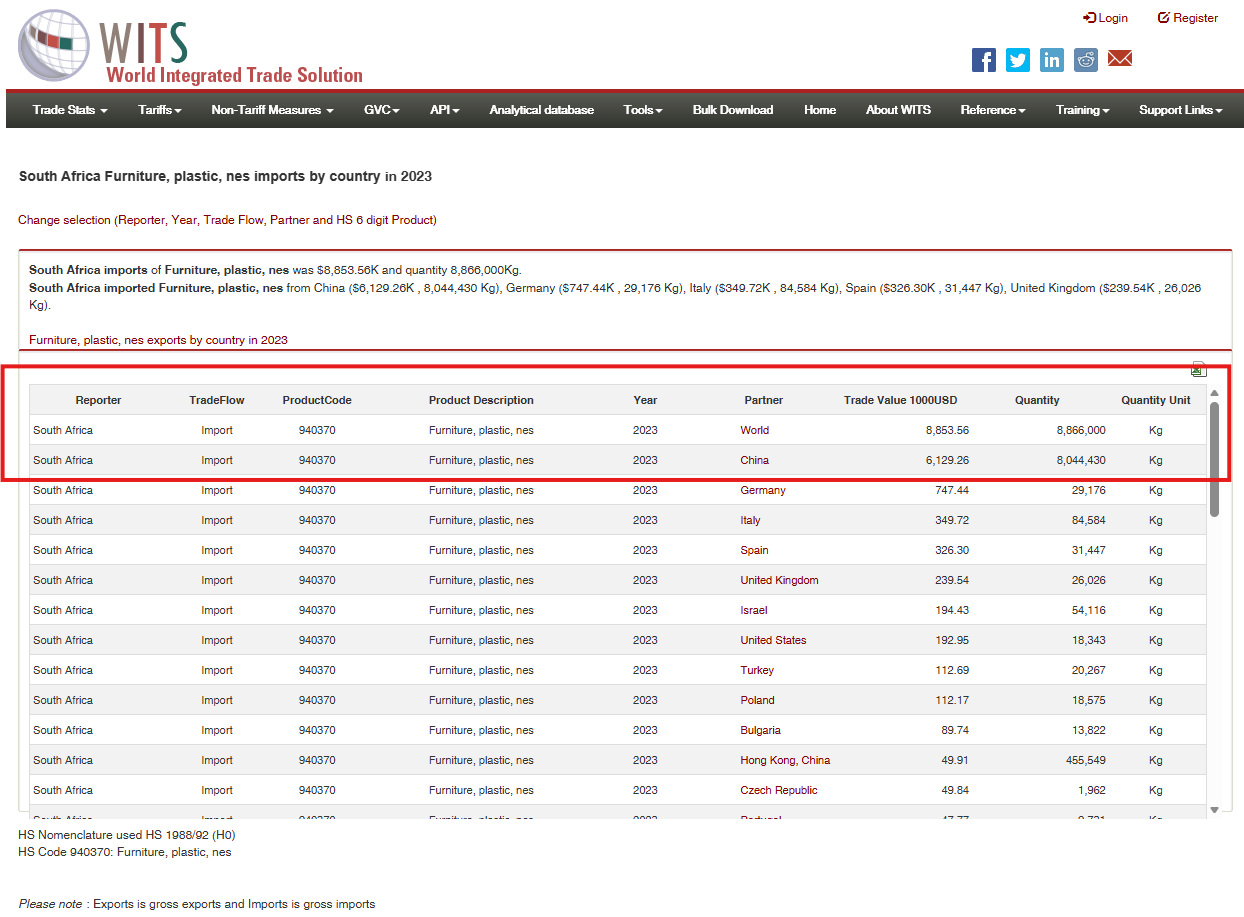The image size is (1244, 917).
Task: Open Furniture plastic exports by country link
Action: (x=158, y=340)
